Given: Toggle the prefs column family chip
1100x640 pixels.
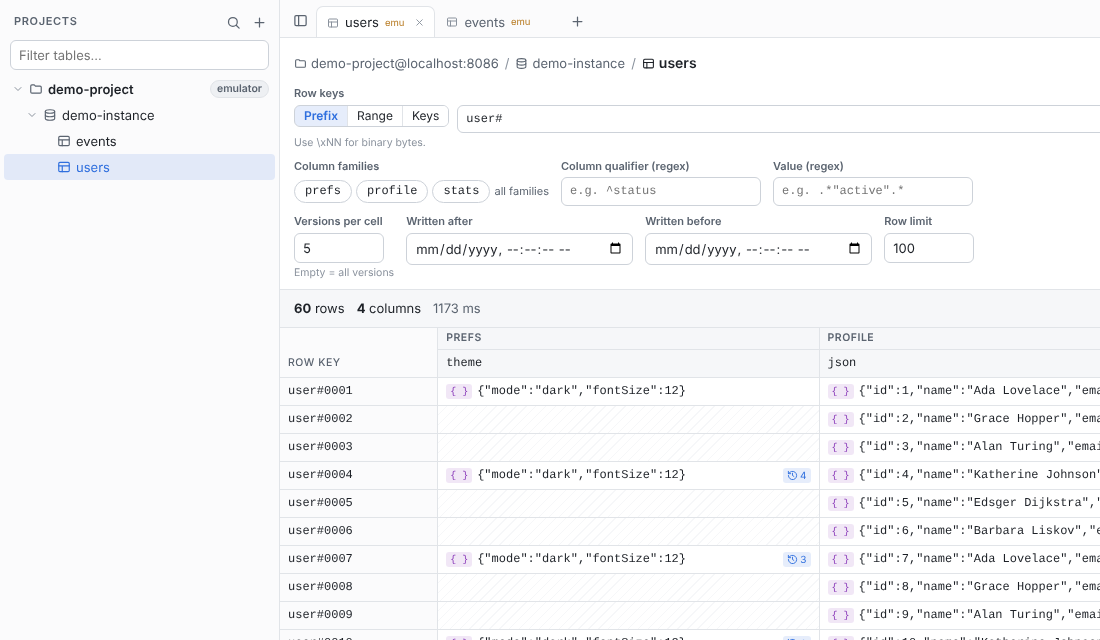Looking at the screenshot, I should pyautogui.click(x=323, y=191).
